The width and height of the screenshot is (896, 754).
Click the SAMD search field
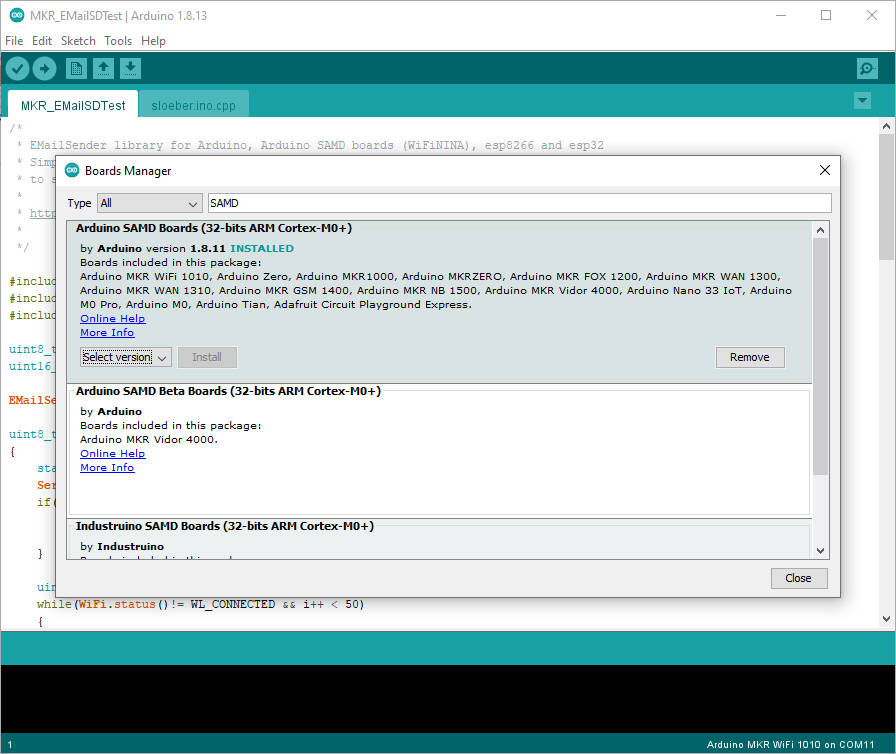point(519,203)
